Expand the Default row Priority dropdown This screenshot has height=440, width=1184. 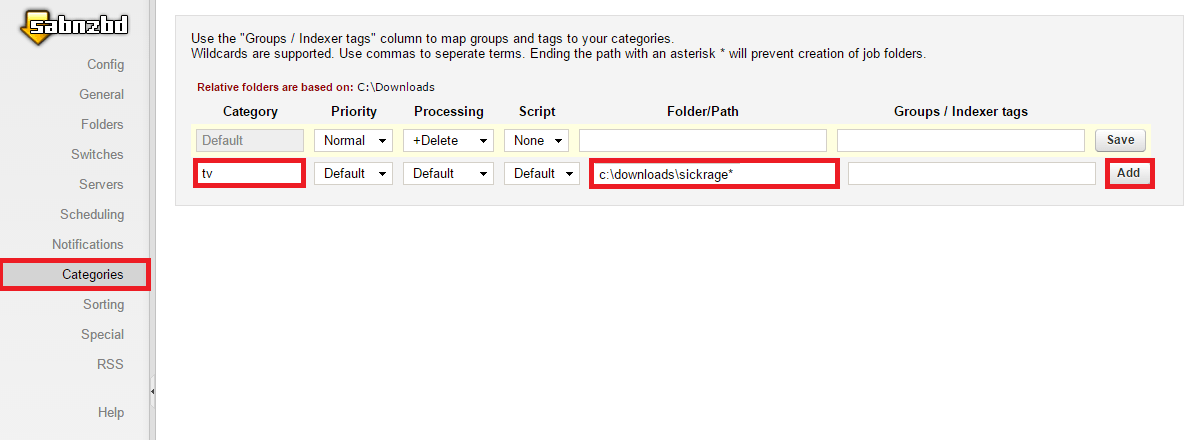pos(353,141)
